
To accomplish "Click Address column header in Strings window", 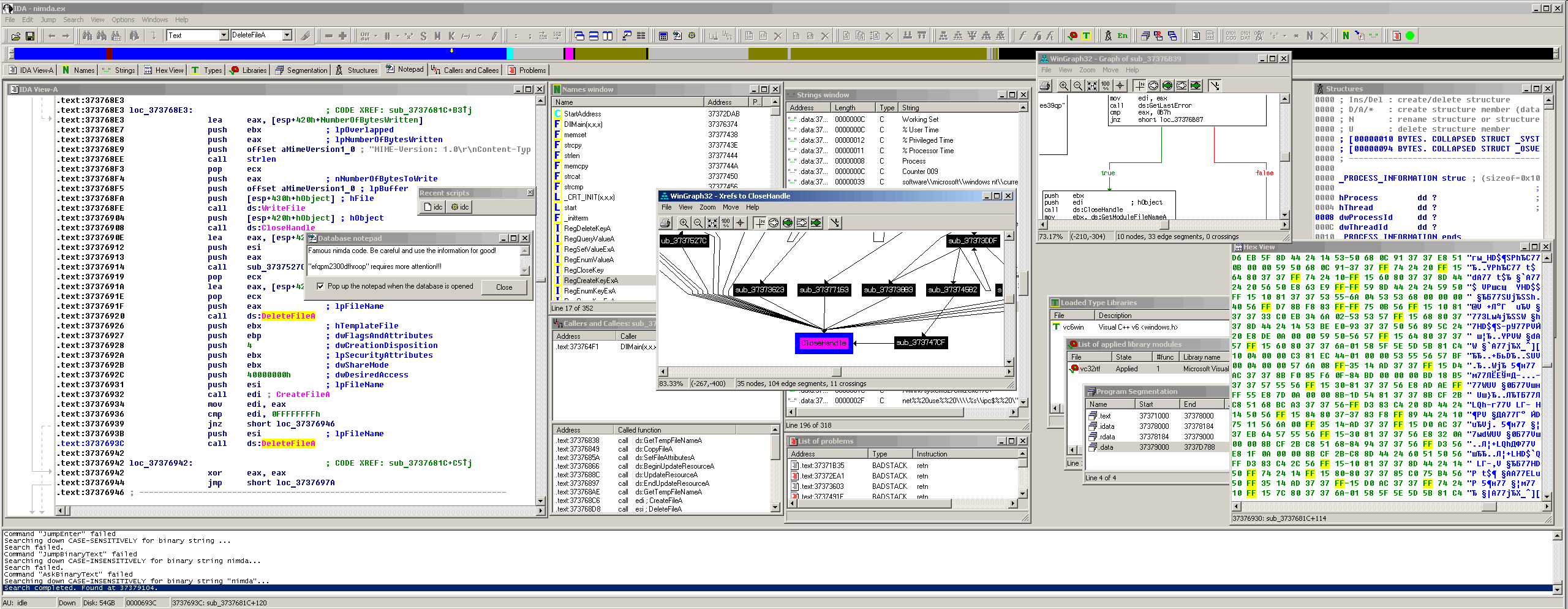I will [x=802, y=108].
